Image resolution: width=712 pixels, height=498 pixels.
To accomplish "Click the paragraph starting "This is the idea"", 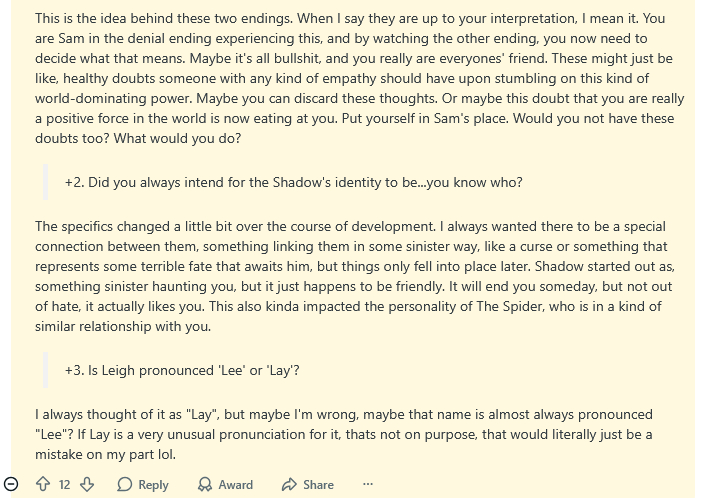I will tap(360, 79).
